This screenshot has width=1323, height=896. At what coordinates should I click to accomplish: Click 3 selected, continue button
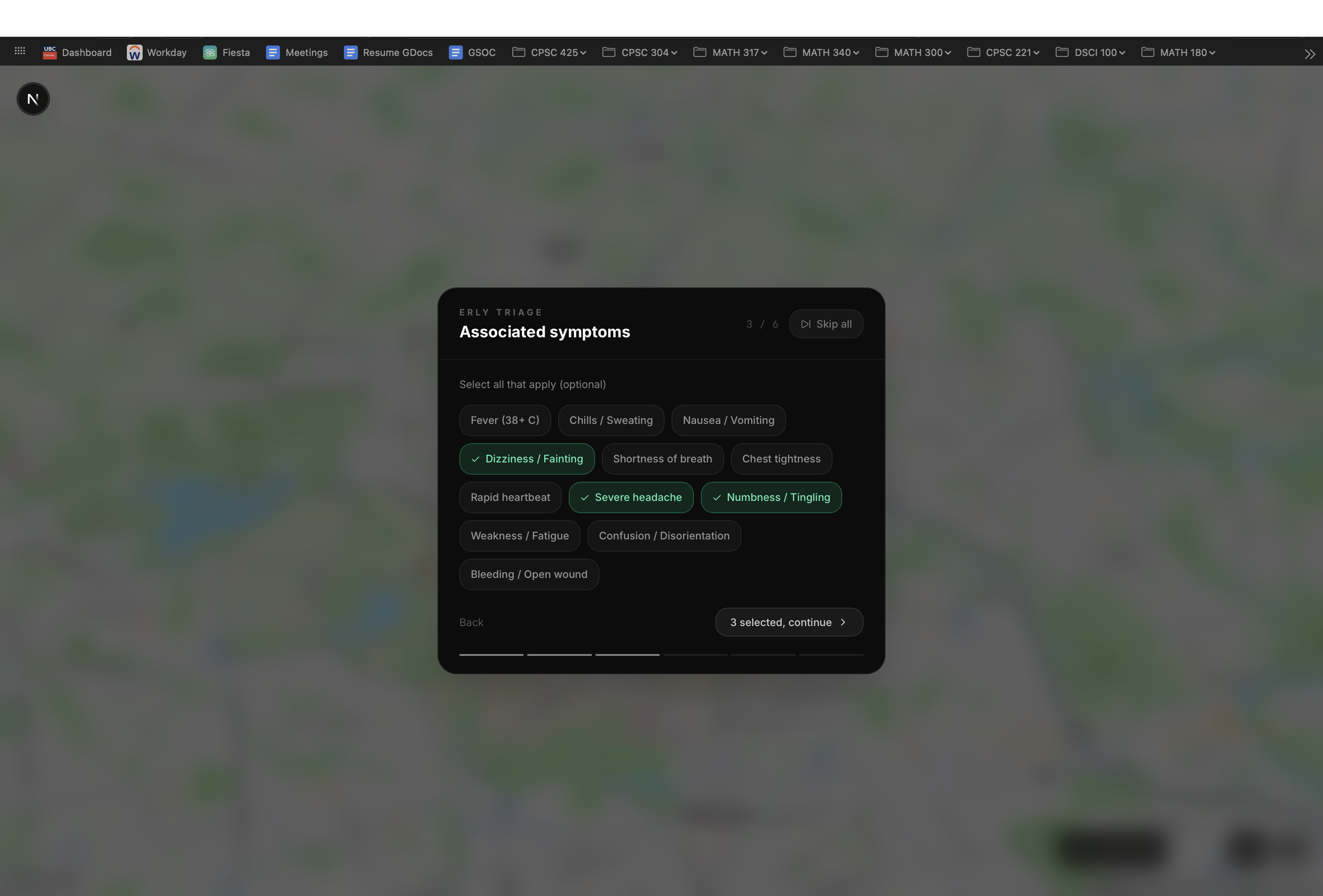pos(788,622)
